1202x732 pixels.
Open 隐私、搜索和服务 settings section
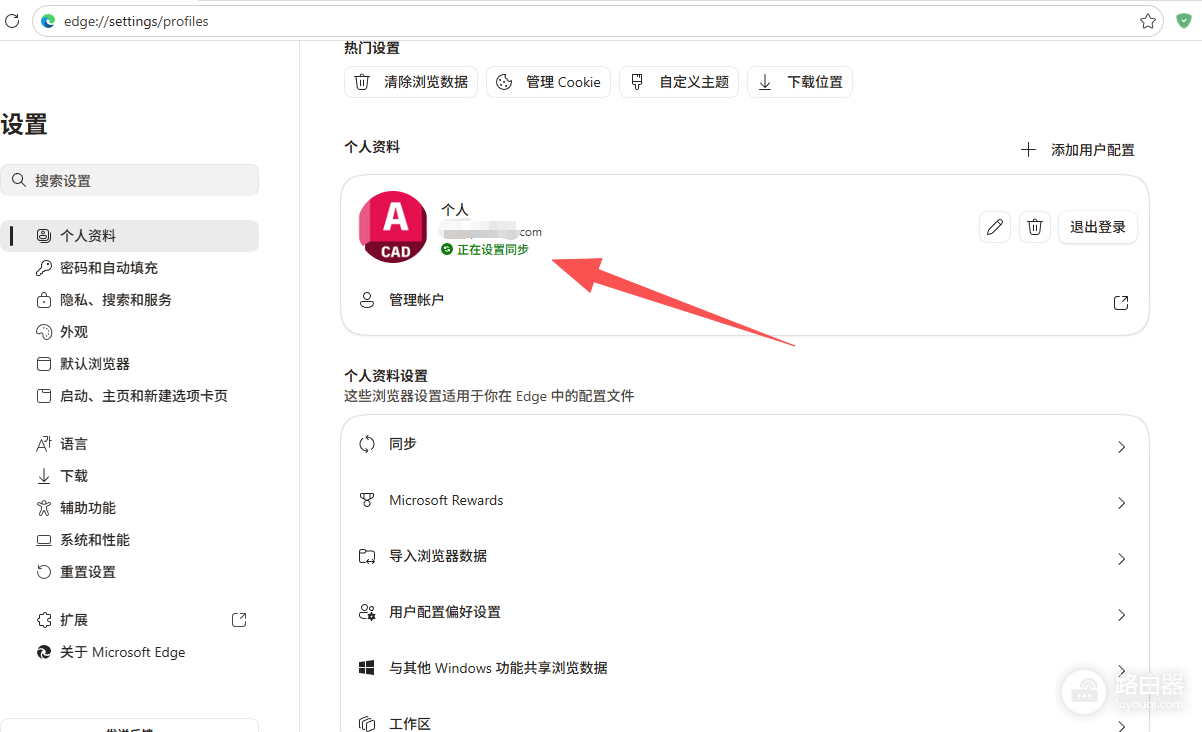(130, 300)
